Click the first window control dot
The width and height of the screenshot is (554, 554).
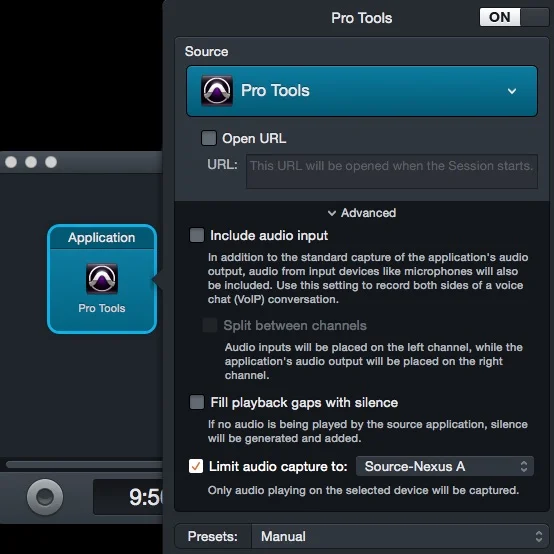(x=11, y=162)
